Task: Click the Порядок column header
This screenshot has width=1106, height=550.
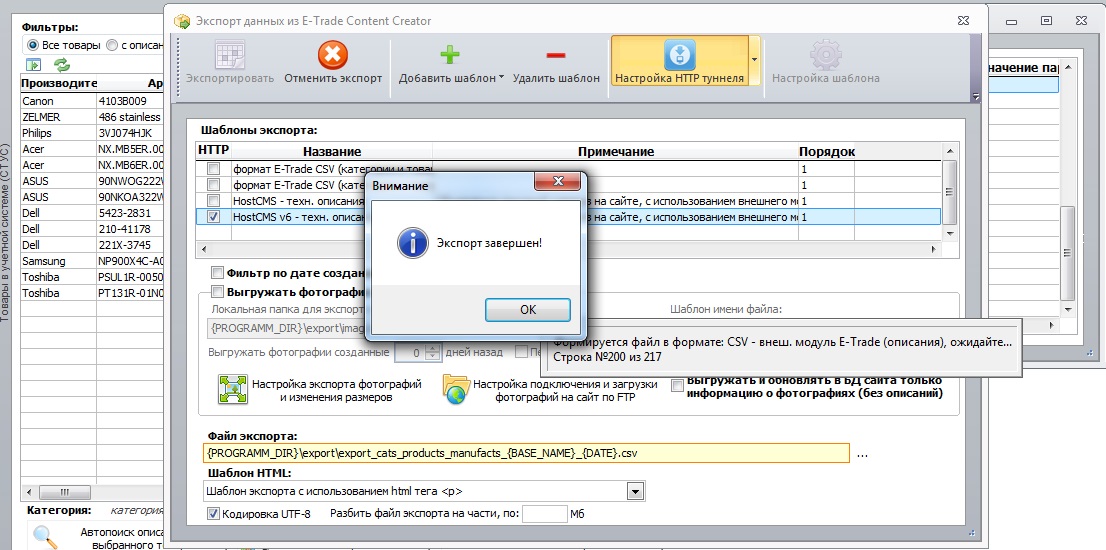Action: [826, 152]
